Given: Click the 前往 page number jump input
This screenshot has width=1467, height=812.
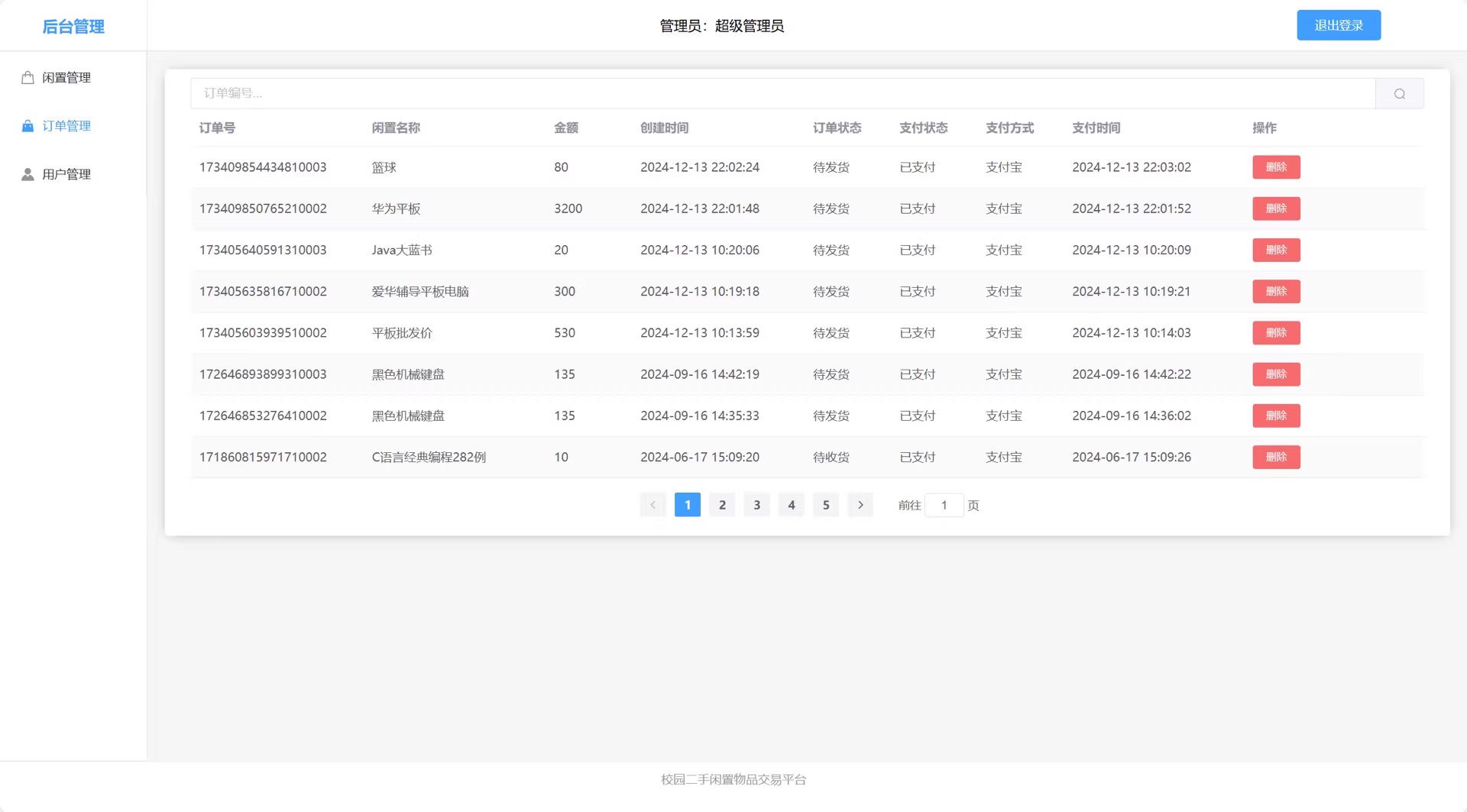Looking at the screenshot, I should [944, 505].
